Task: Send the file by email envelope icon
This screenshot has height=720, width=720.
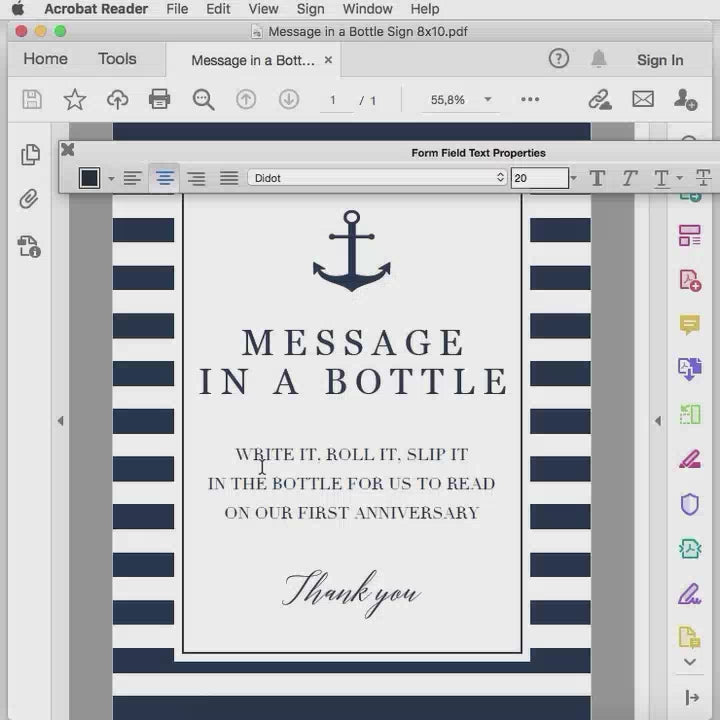Action: point(643,99)
